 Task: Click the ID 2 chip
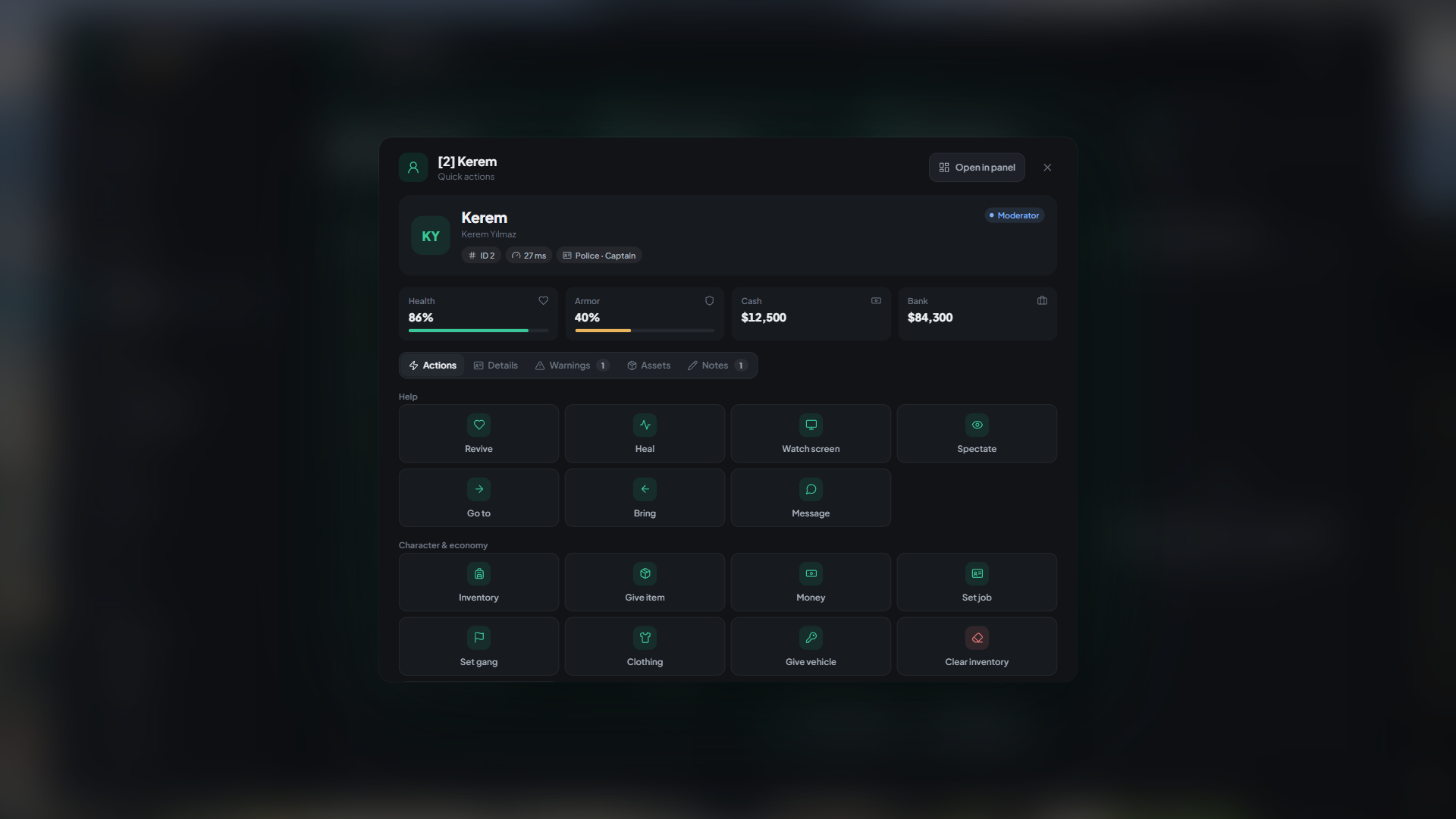482,256
